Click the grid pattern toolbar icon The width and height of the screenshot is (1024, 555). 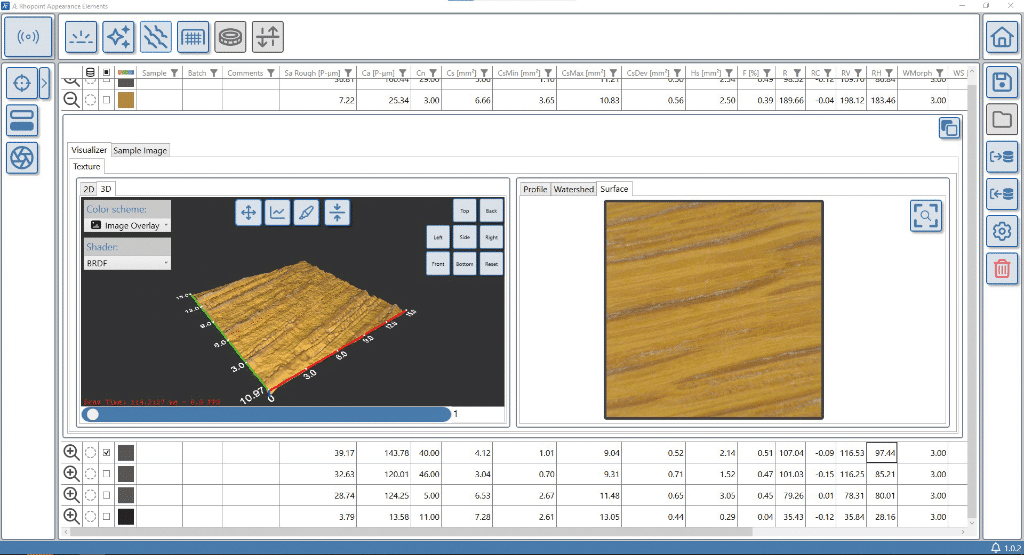(192, 37)
